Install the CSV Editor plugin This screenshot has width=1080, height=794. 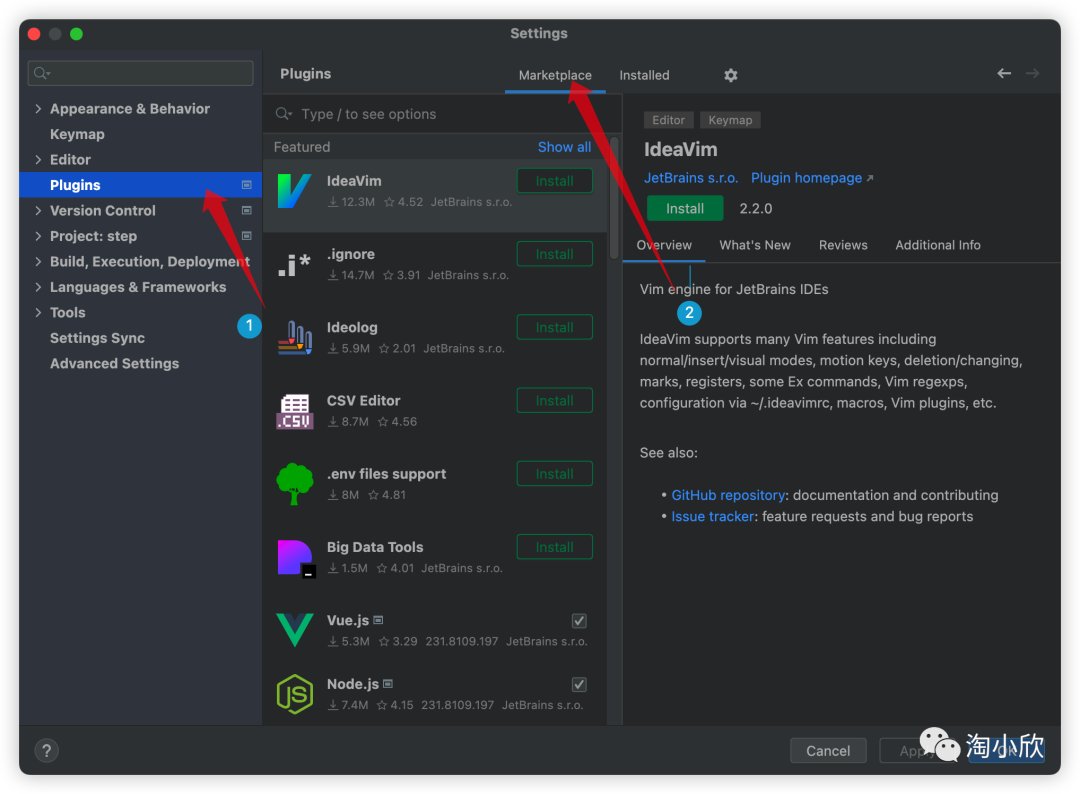pyautogui.click(x=554, y=401)
